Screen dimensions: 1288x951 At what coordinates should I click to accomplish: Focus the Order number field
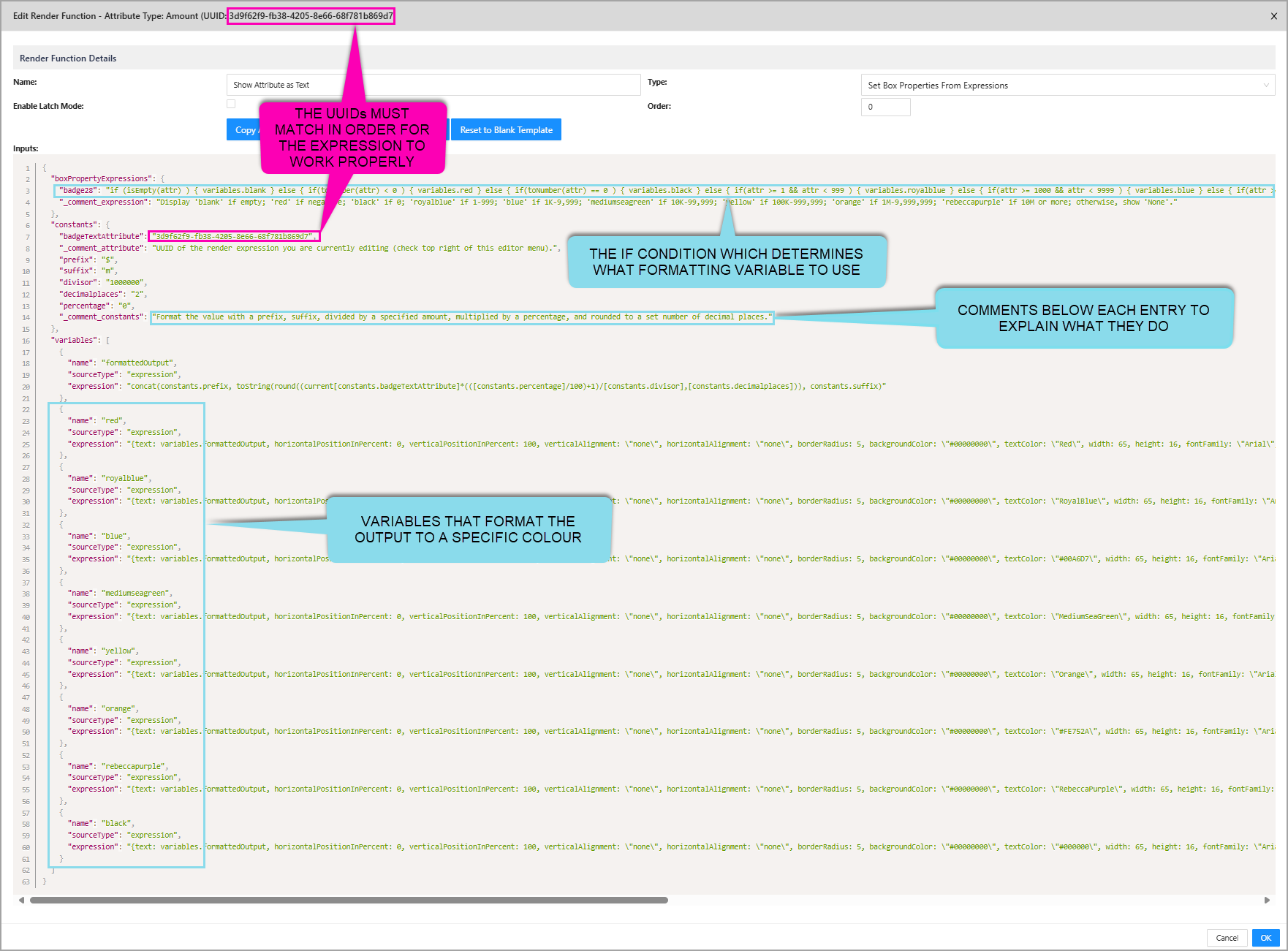[885, 107]
